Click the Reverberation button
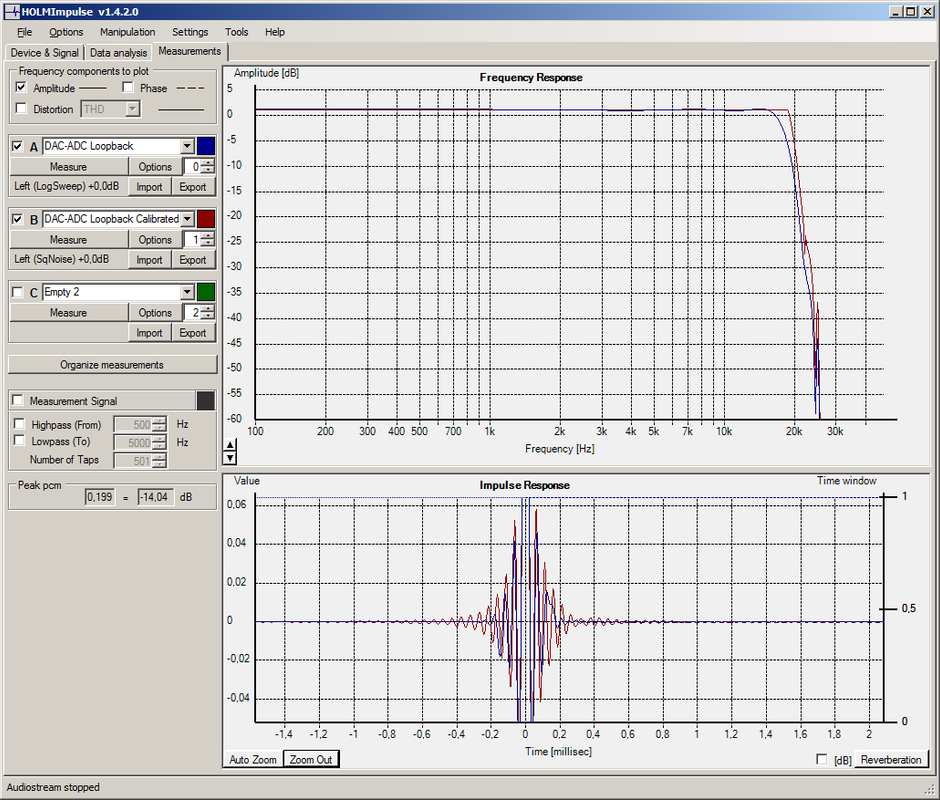Screen dimensions: 940x800 tap(891, 760)
